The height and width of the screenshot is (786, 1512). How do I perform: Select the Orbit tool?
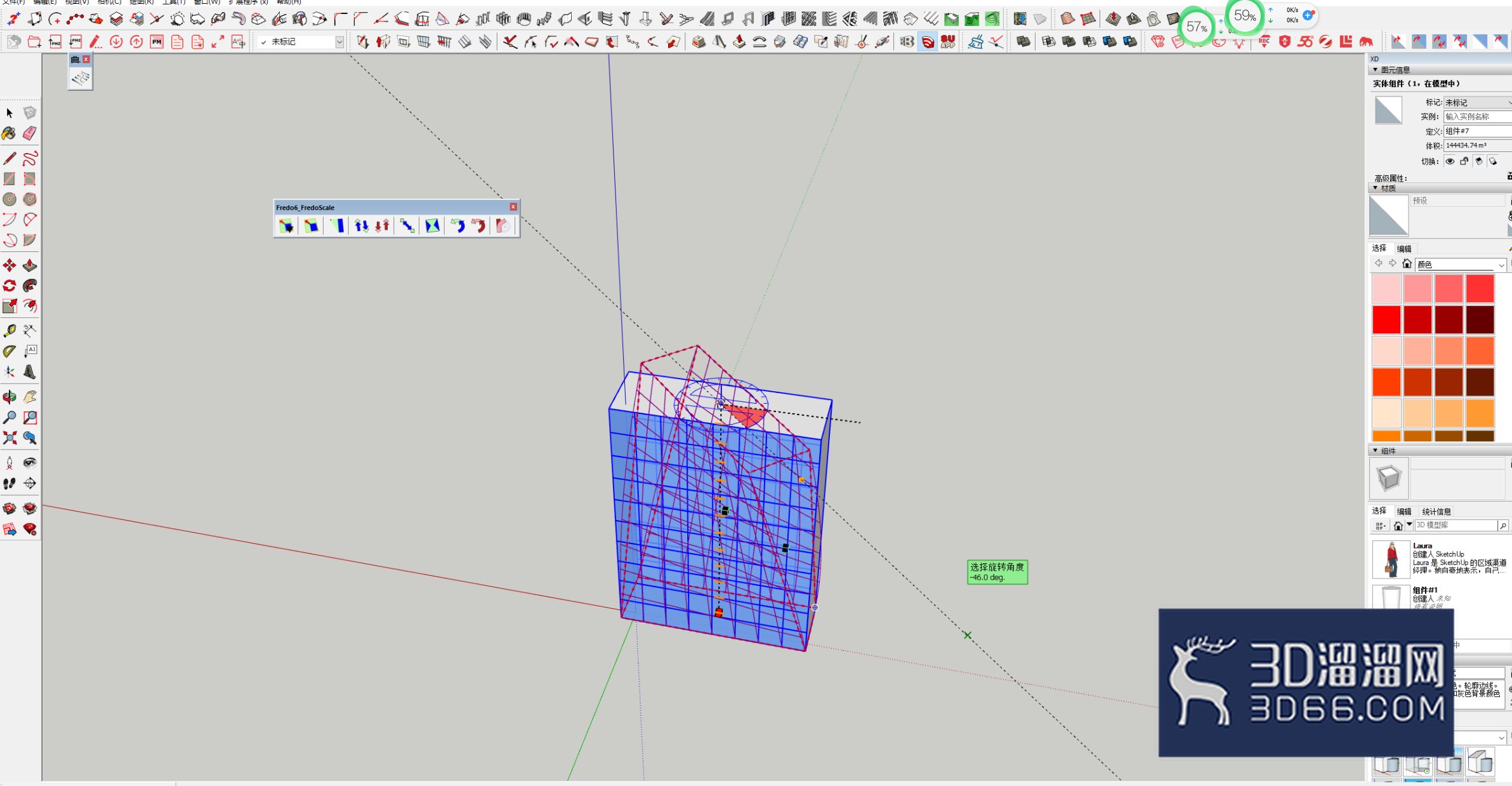pos(10,397)
